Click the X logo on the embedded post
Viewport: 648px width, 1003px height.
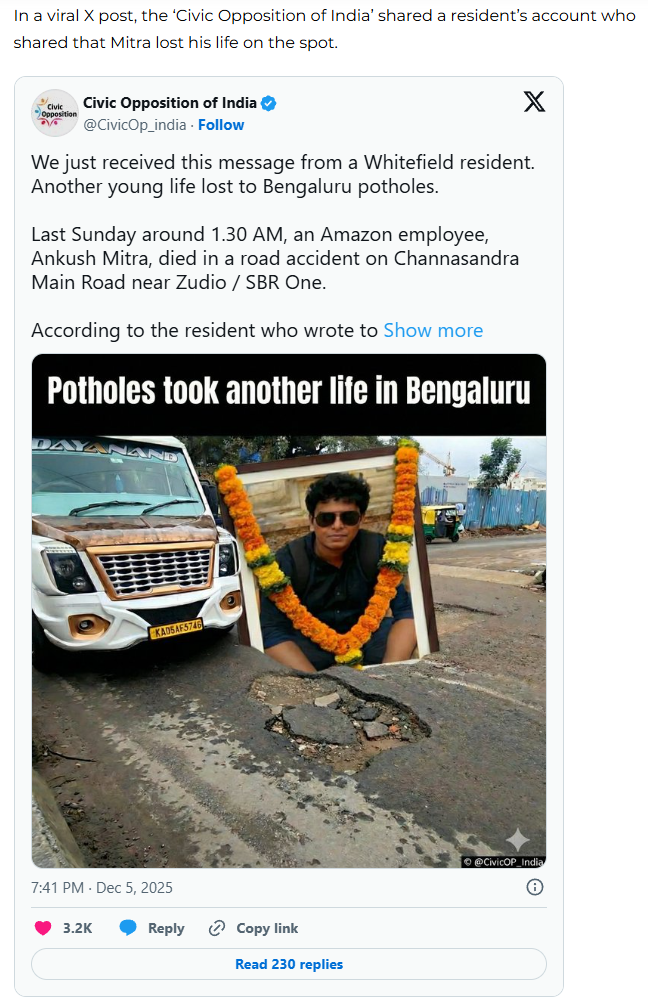534,101
